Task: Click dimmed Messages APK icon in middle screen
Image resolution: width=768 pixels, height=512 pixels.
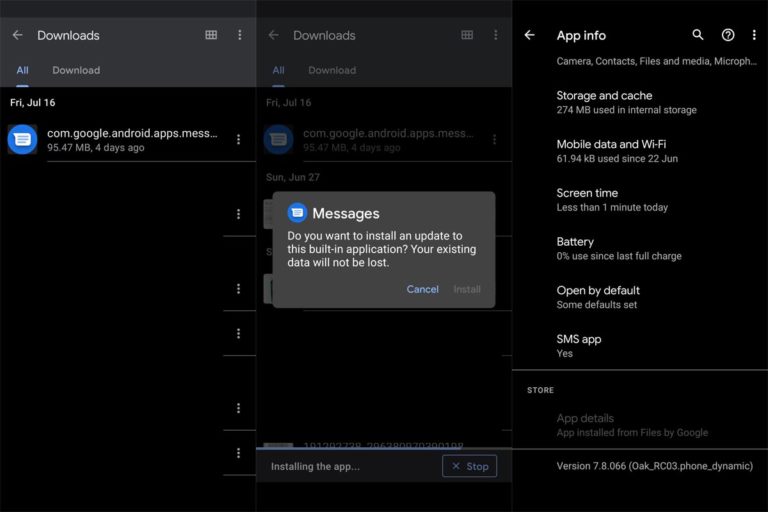Action: [278, 140]
